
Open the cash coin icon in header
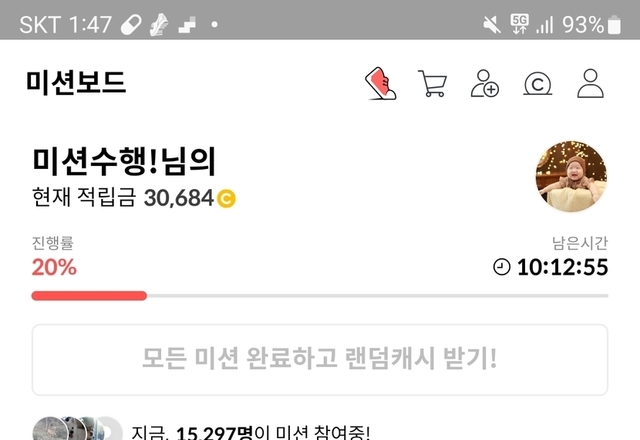pyautogui.click(x=538, y=84)
